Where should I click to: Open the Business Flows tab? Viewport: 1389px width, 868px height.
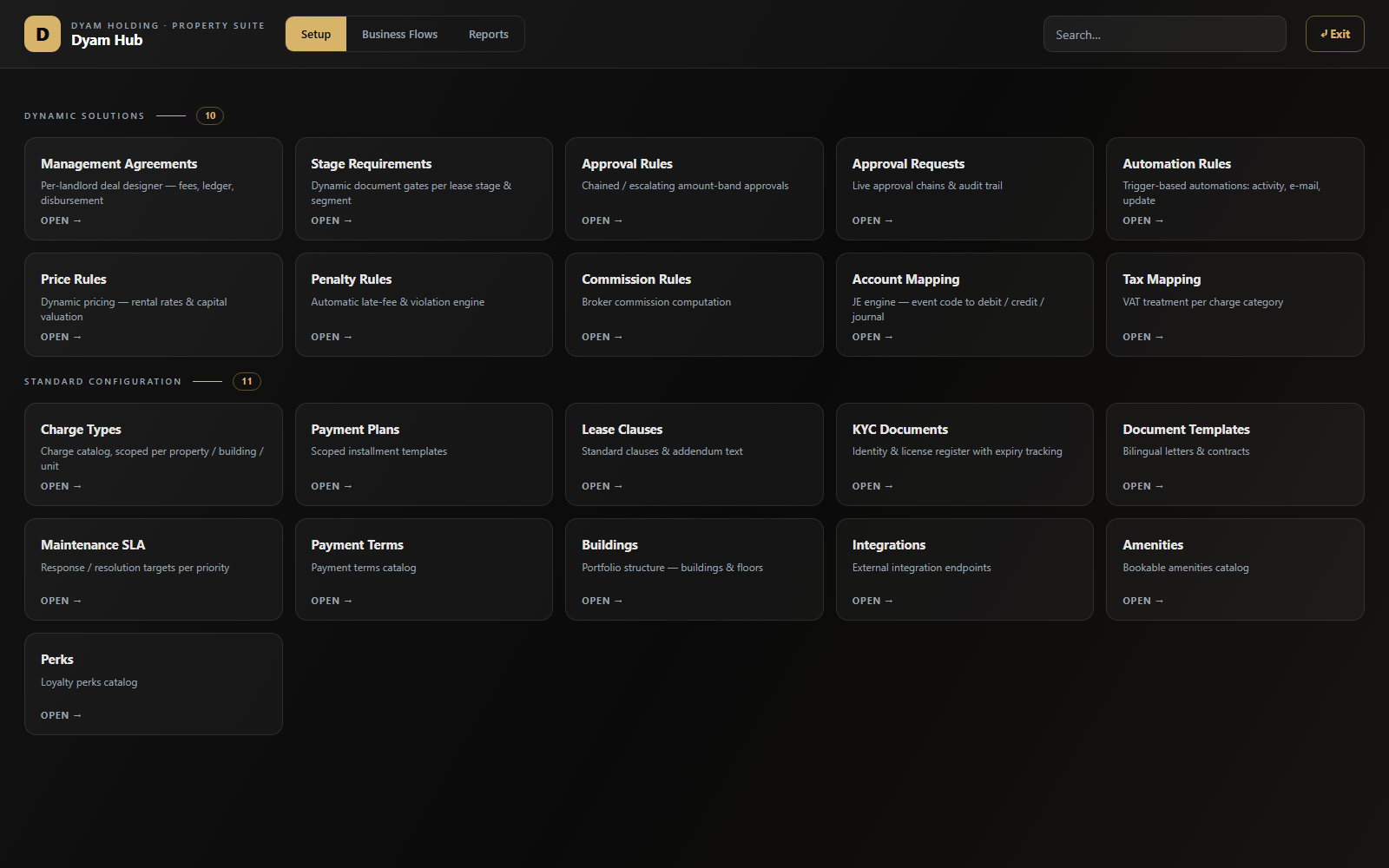point(399,34)
